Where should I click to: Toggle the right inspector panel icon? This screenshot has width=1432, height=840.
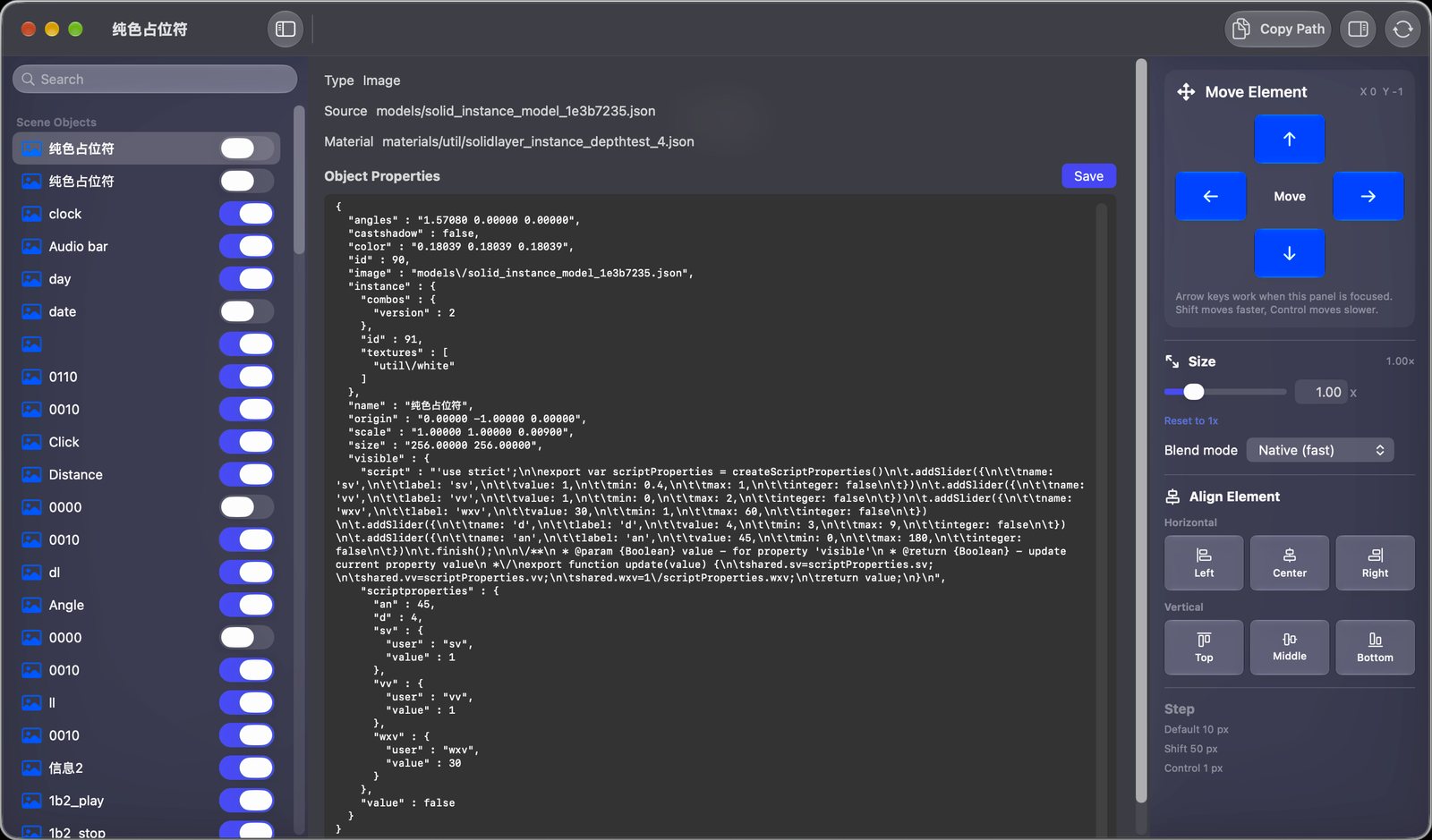[1358, 29]
